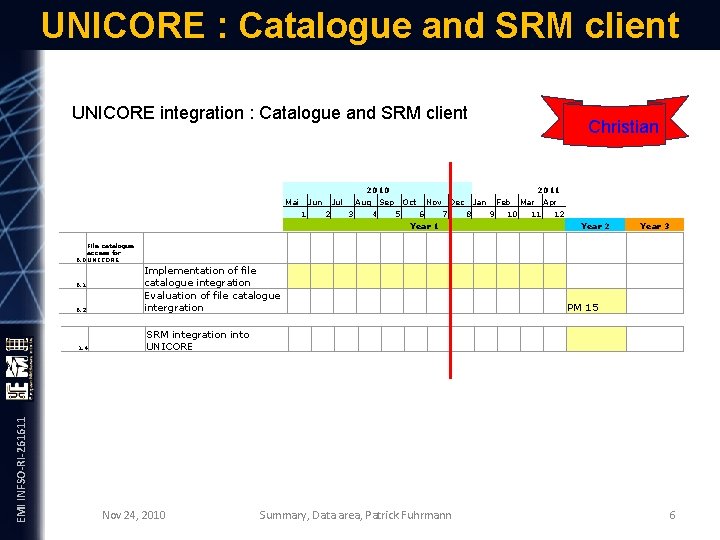
Task: Click month number '12' under Apr
Action: pos(559,214)
